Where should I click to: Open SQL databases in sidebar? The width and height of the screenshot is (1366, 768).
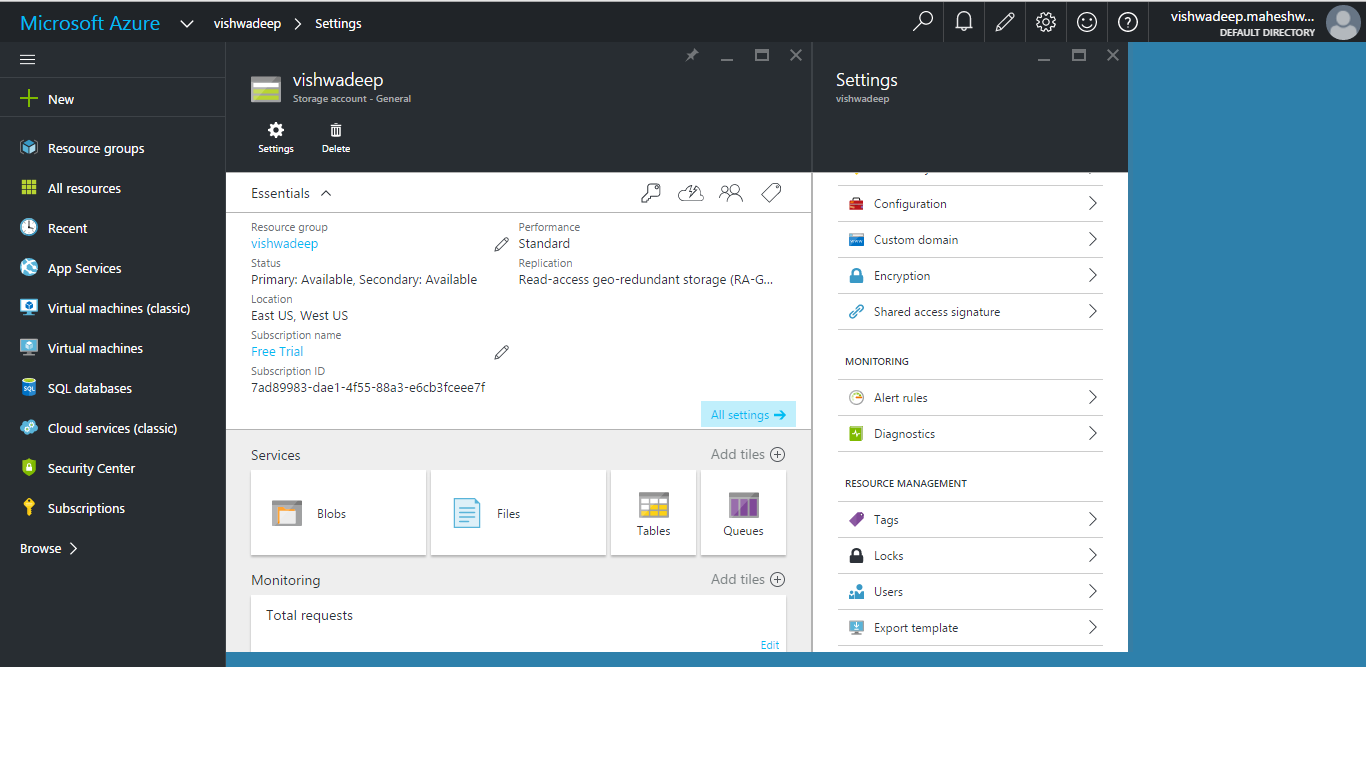(x=90, y=388)
